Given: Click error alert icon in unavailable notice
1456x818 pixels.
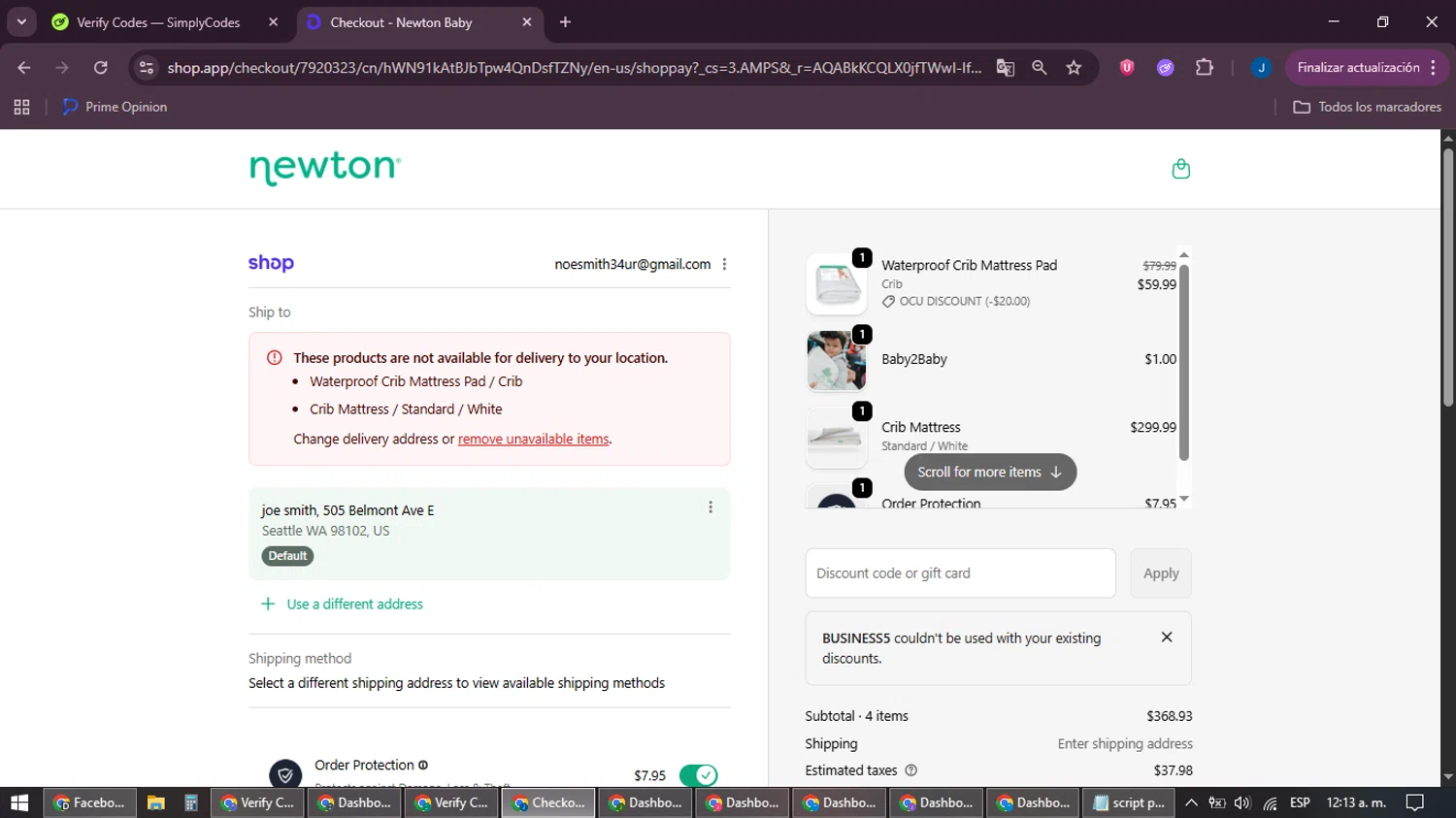Looking at the screenshot, I should click(275, 357).
